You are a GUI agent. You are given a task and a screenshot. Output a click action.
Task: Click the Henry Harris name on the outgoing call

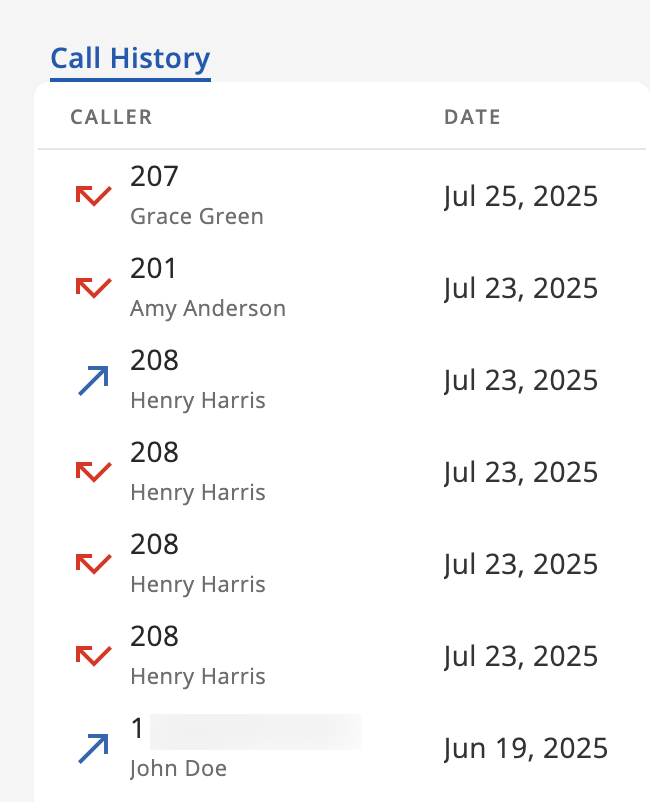tap(198, 400)
